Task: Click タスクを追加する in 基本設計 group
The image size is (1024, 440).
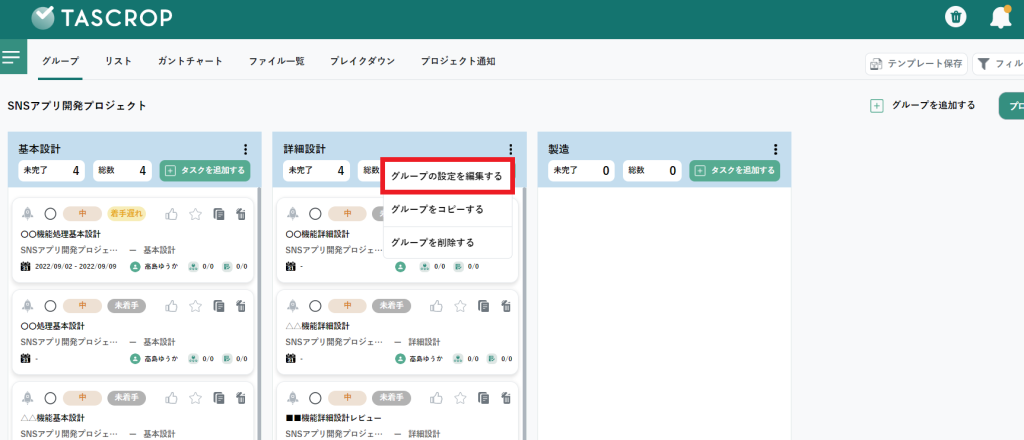Action: pyautogui.click(x=205, y=170)
